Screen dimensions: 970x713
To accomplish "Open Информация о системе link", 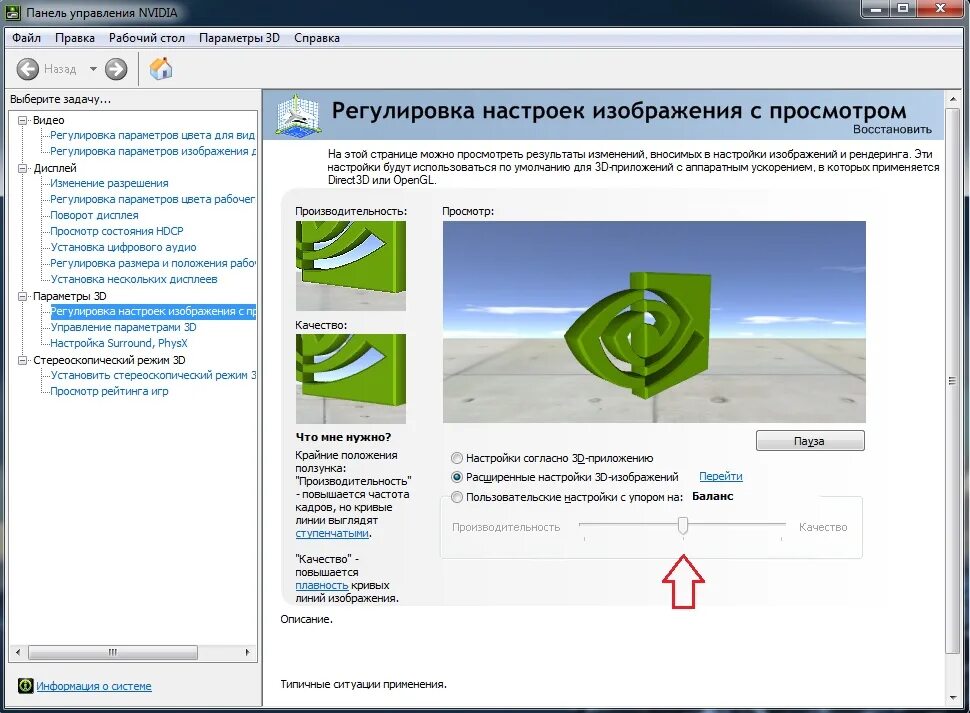I will (93, 686).
